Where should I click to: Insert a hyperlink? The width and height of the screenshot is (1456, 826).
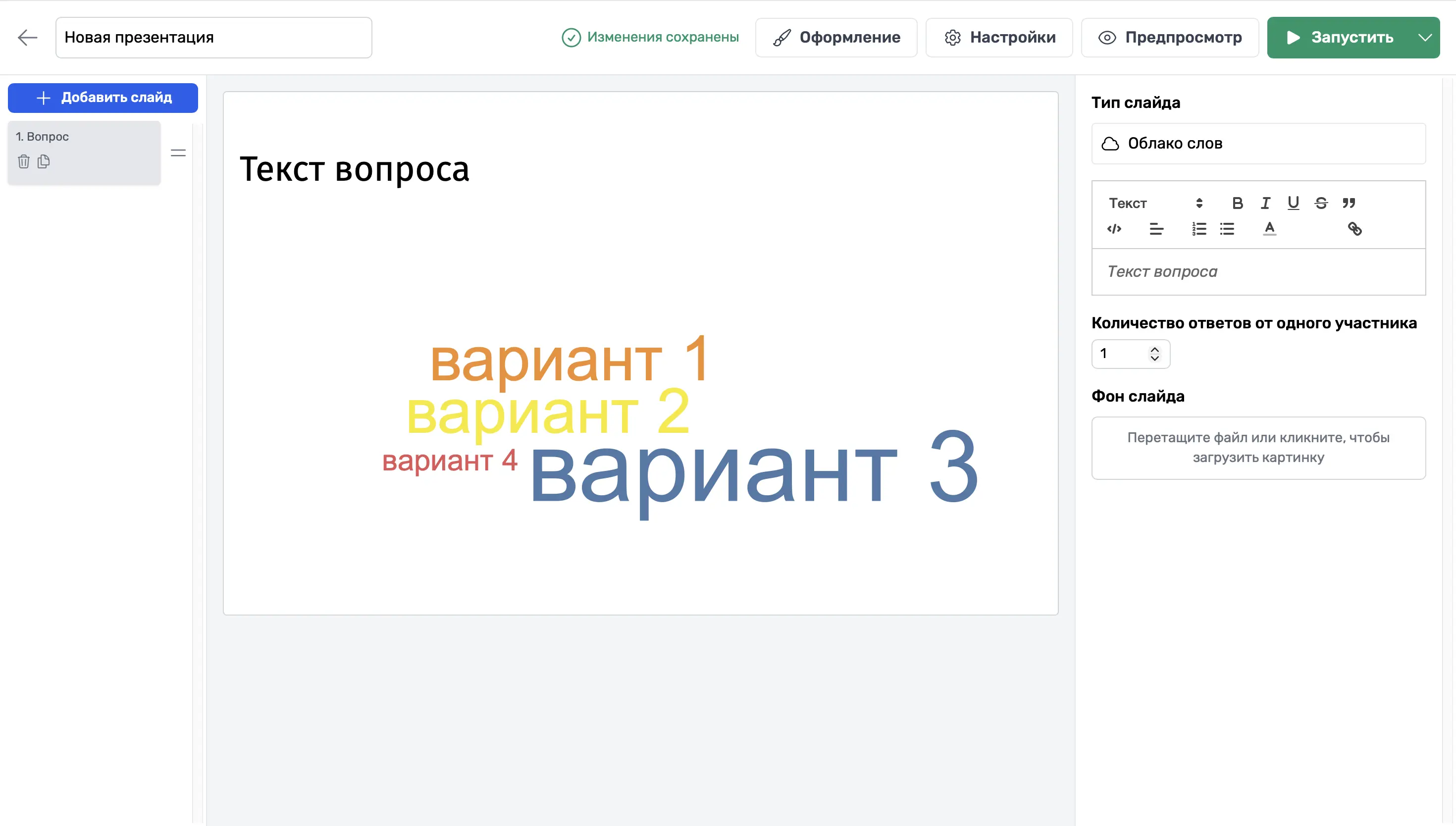[1354, 229]
